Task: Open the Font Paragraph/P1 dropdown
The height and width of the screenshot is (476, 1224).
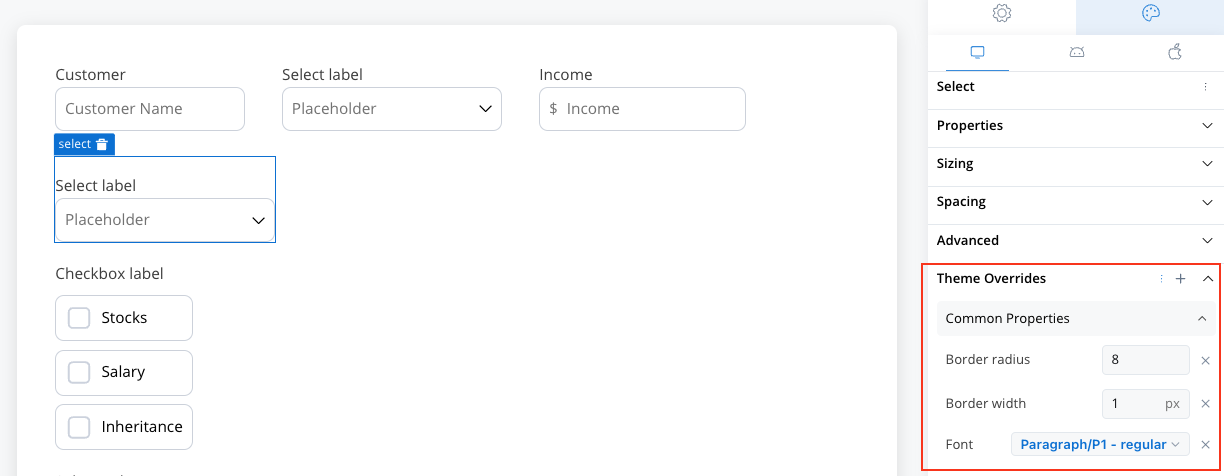Action: [x=1100, y=445]
